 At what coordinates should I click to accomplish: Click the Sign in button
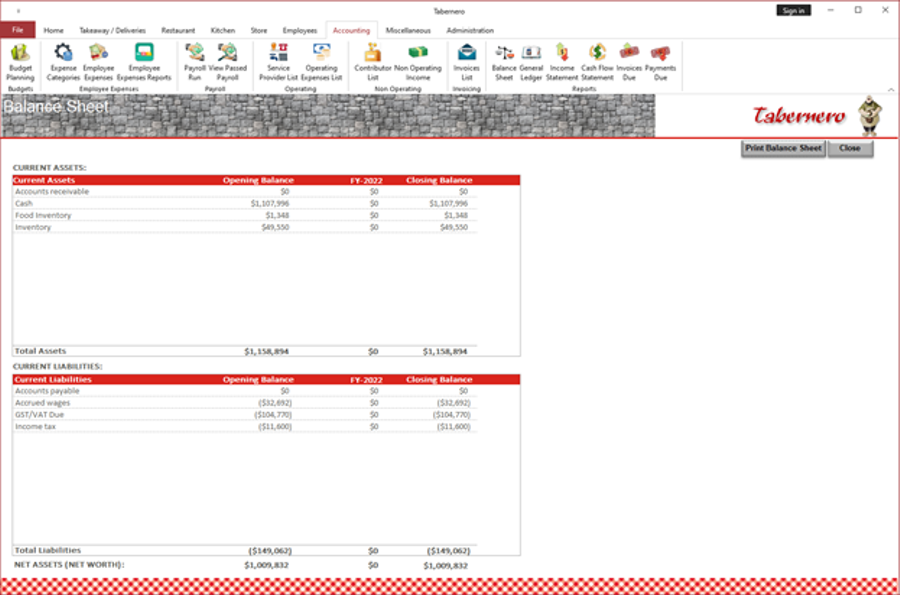pyautogui.click(x=793, y=10)
